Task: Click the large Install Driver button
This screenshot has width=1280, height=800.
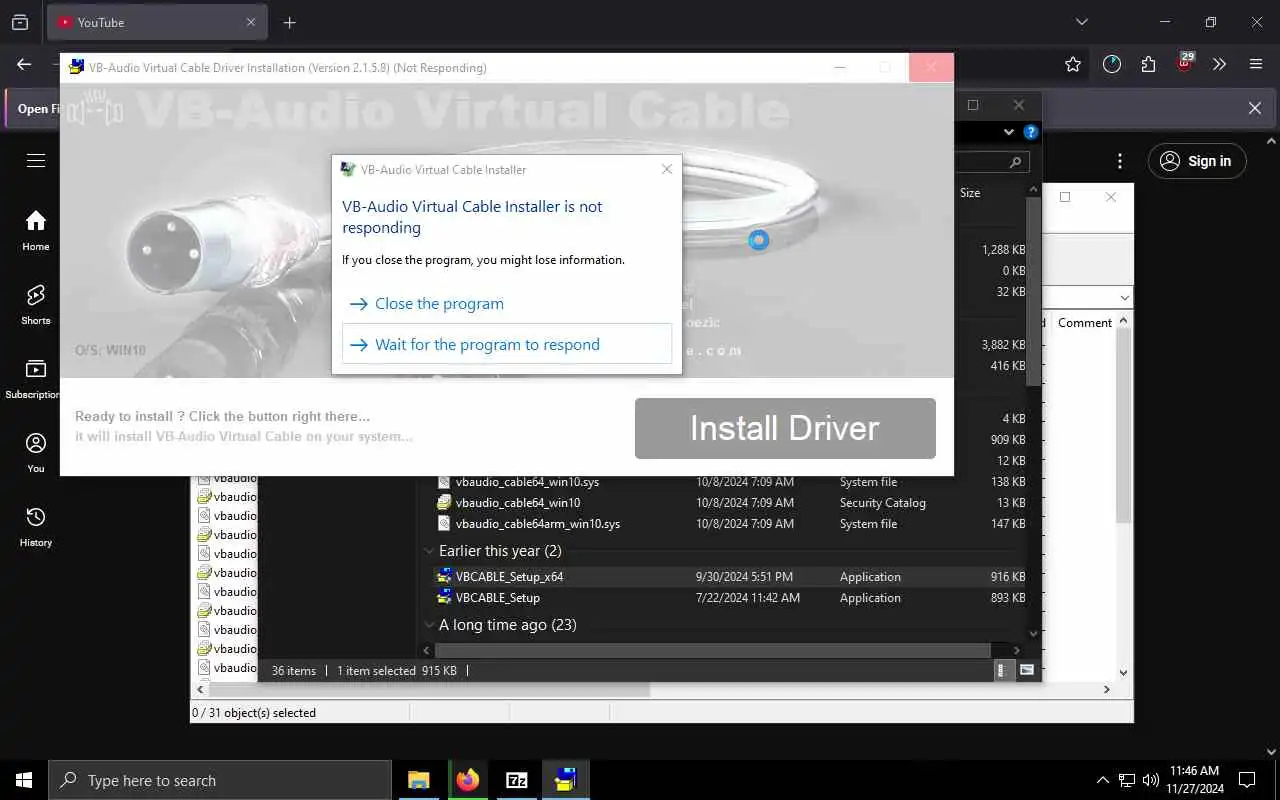Action: 785,428
